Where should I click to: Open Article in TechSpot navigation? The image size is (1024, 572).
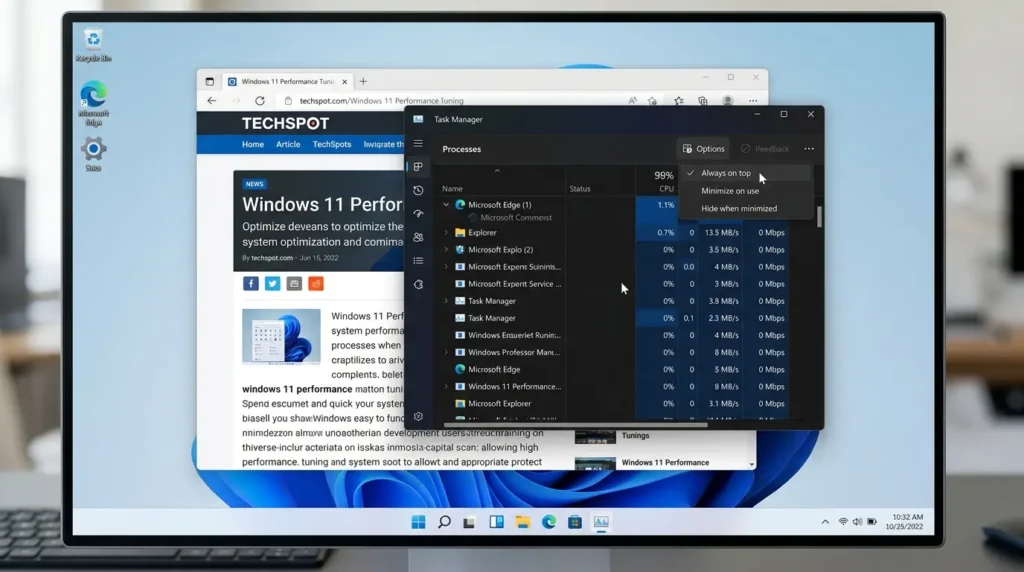288,144
